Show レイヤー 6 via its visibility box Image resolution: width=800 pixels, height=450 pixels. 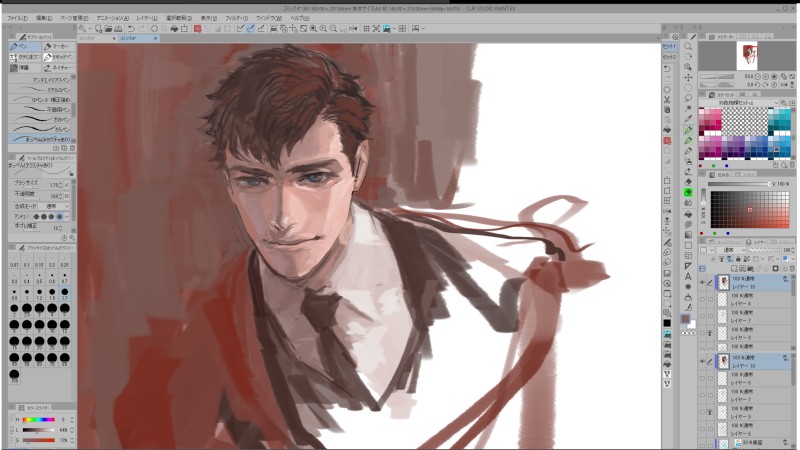click(x=702, y=429)
